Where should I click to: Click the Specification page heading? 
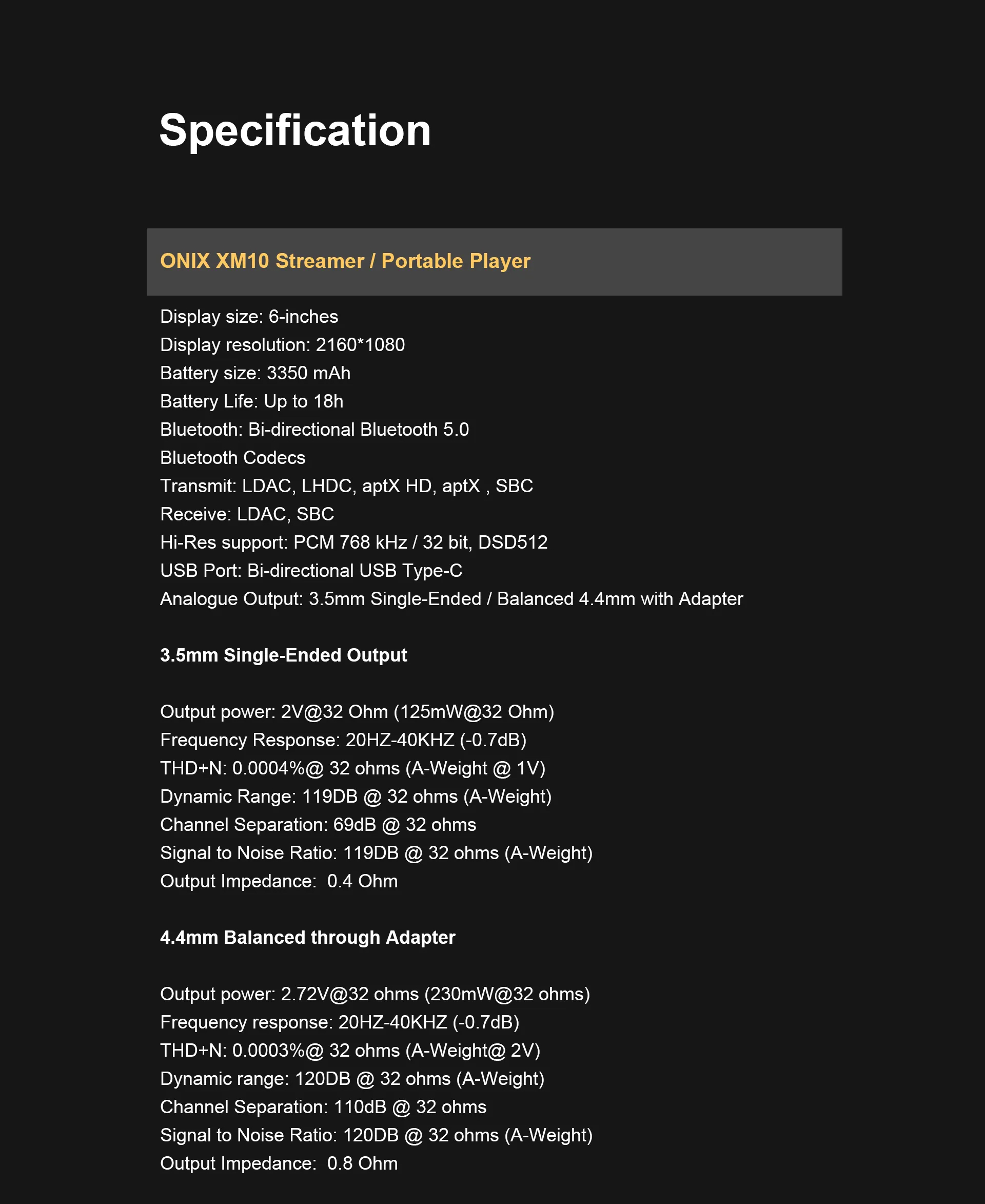click(x=295, y=130)
